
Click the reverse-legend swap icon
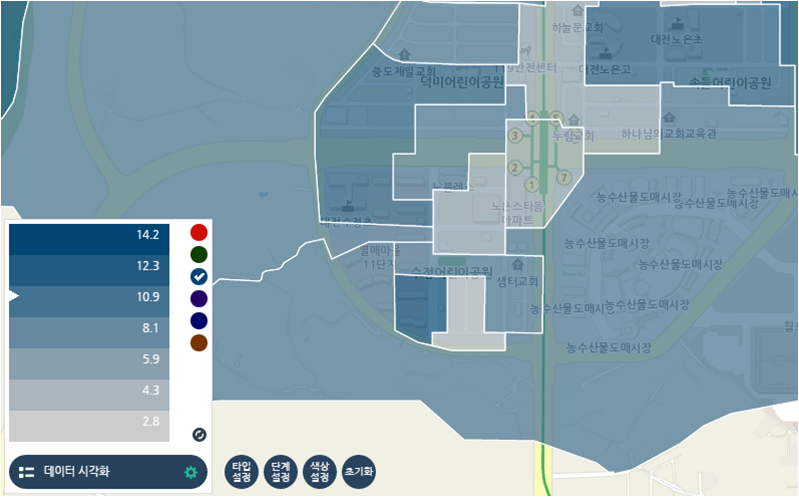tap(199, 434)
